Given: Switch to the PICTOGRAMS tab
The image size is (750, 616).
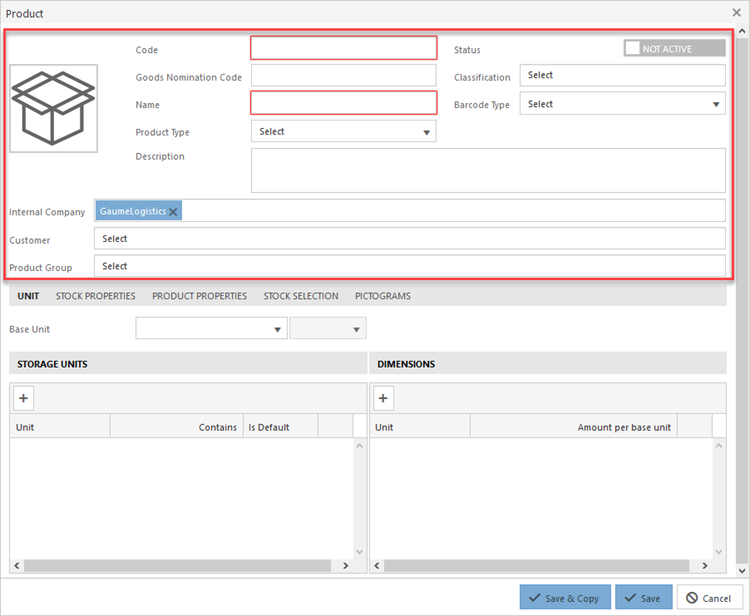Looking at the screenshot, I should (x=383, y=296).
